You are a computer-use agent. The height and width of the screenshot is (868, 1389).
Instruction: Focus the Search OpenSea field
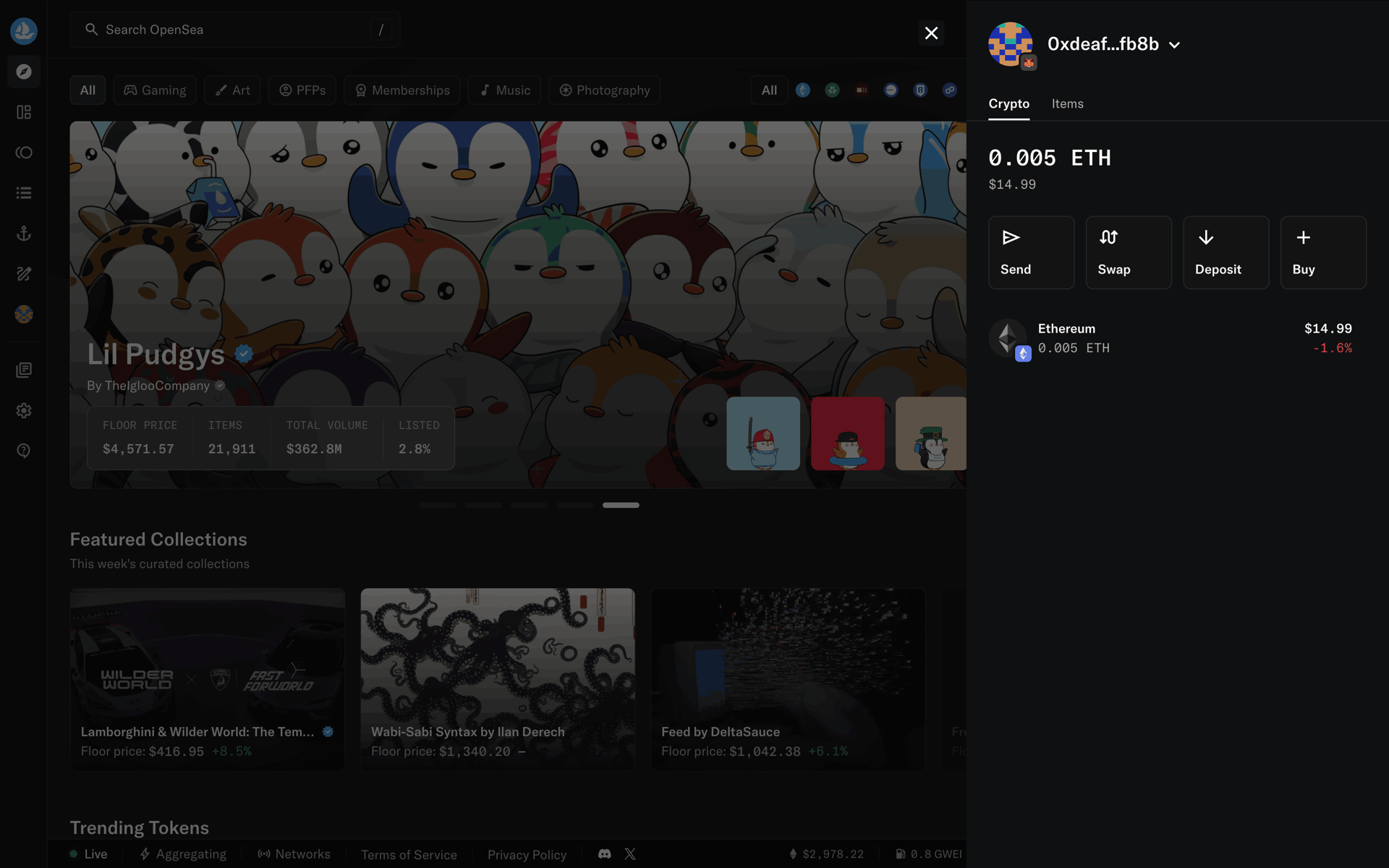tap(235, 30)
